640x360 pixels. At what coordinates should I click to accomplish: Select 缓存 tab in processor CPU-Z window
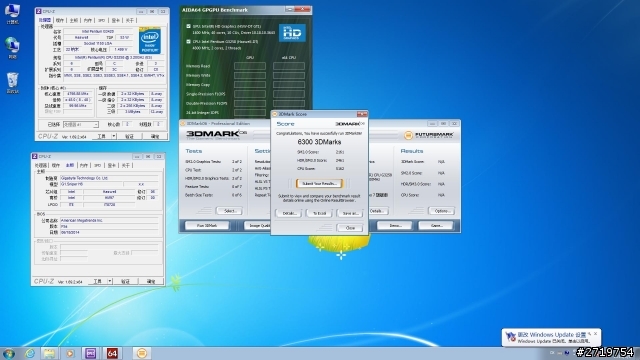tap(60, 20)
